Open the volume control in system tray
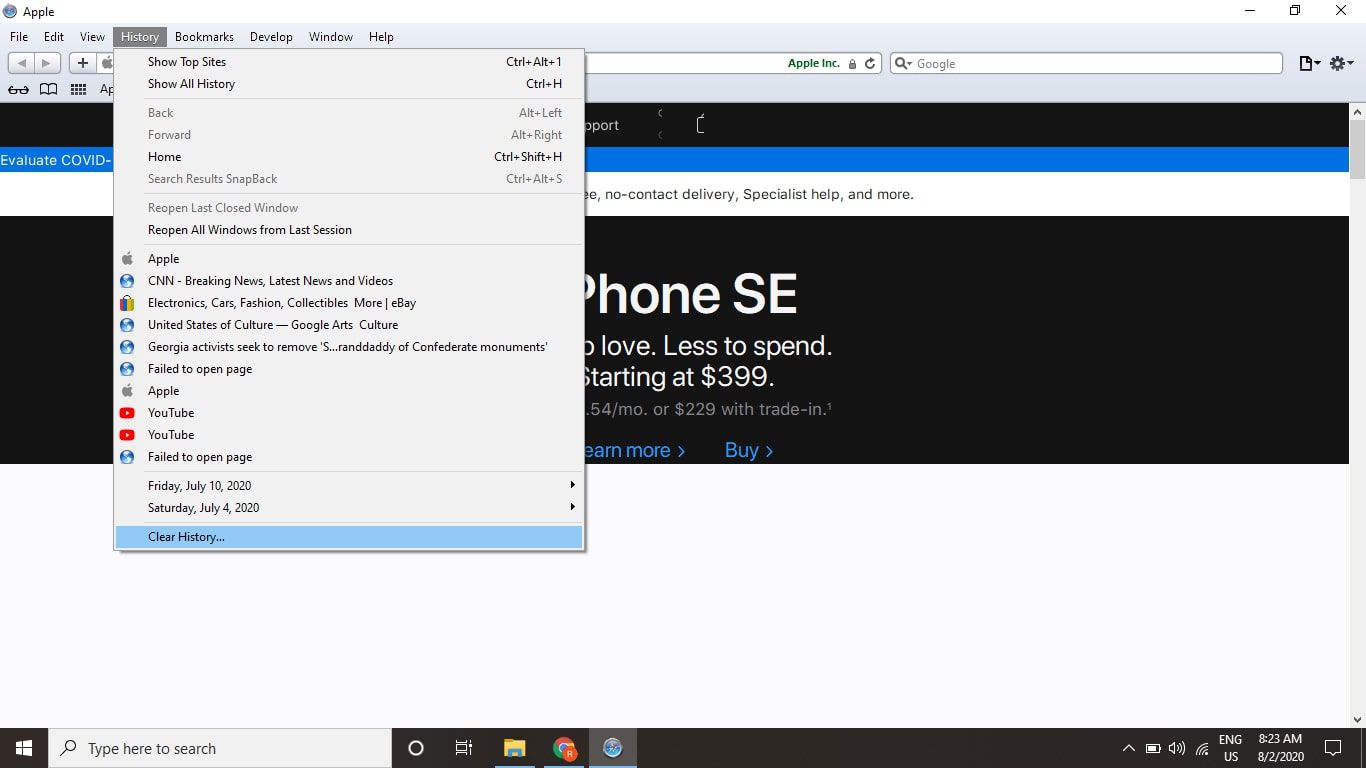 (x=1177, y=748)
